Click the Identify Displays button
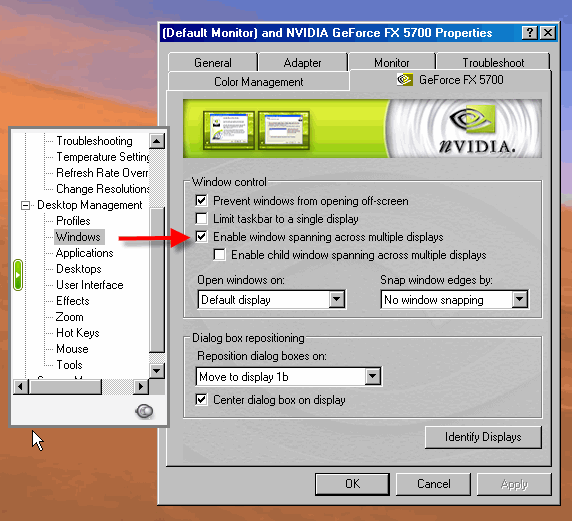Screen dimensions: 572x521 click(483, 437)
